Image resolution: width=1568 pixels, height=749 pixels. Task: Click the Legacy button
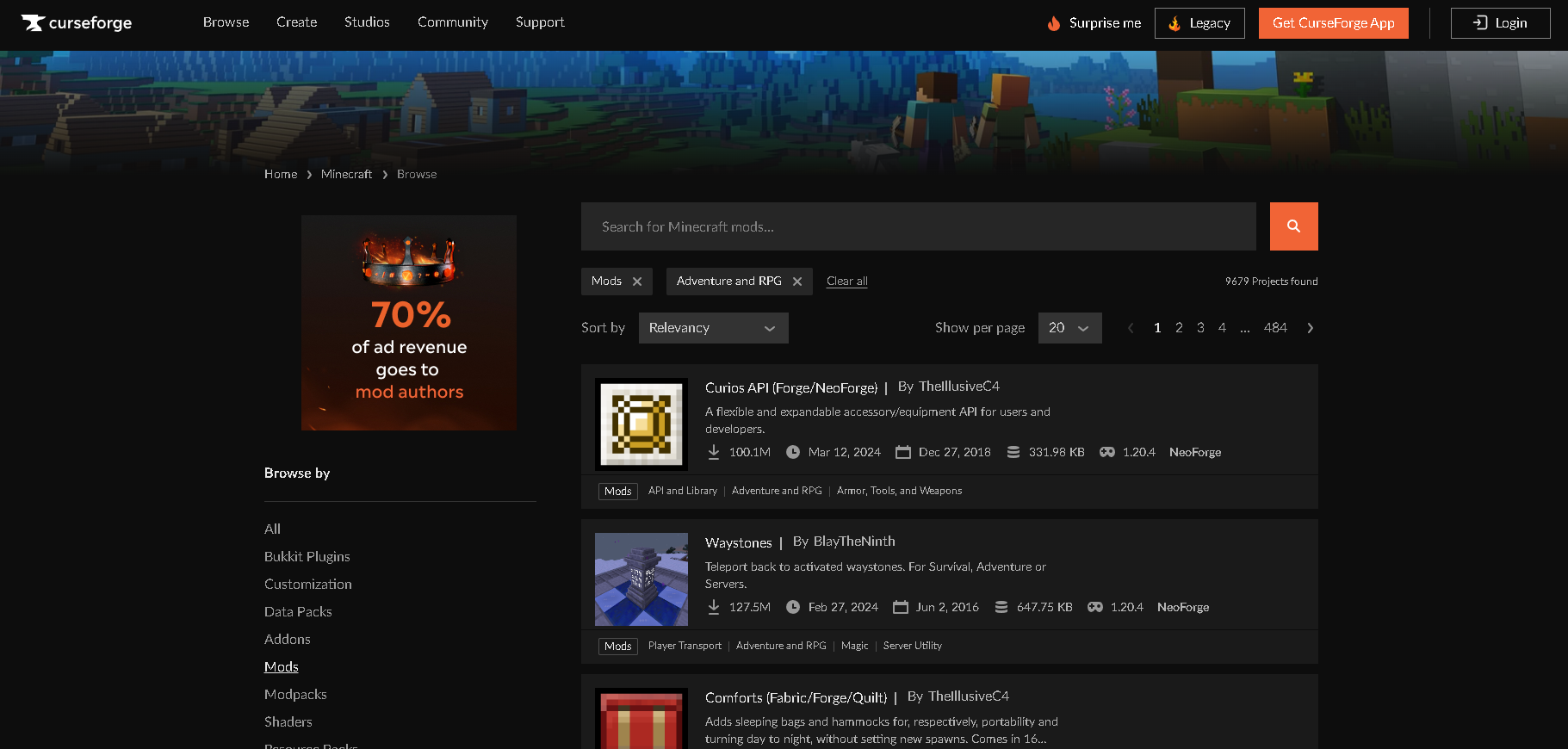1199,23
